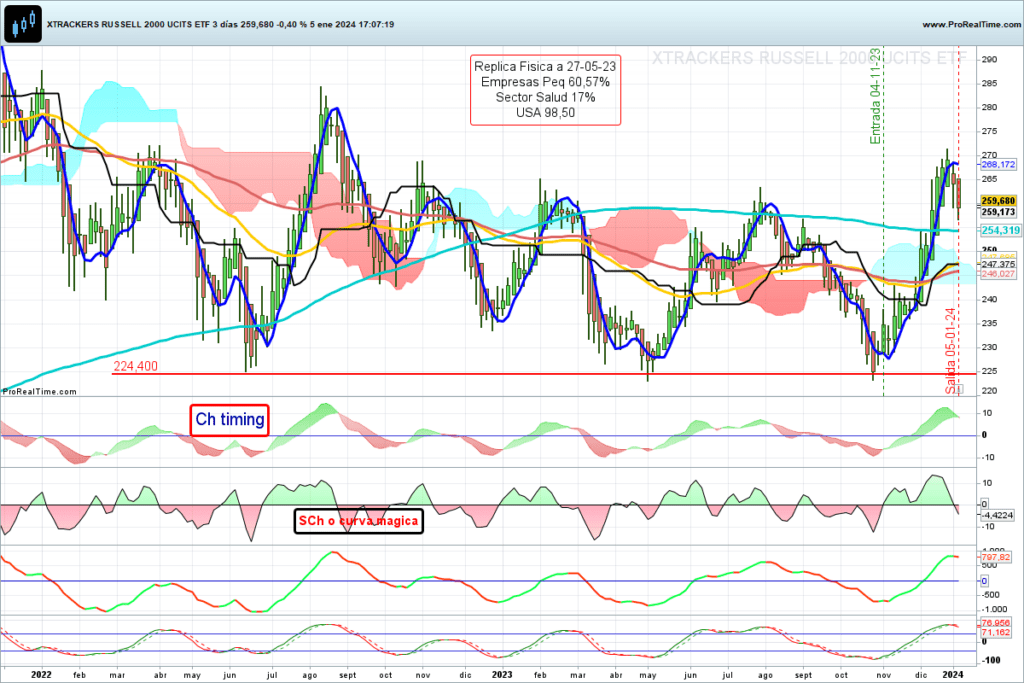Click the -1.000 indicator axis label
1024x683 pixels.
pos(995,609)
